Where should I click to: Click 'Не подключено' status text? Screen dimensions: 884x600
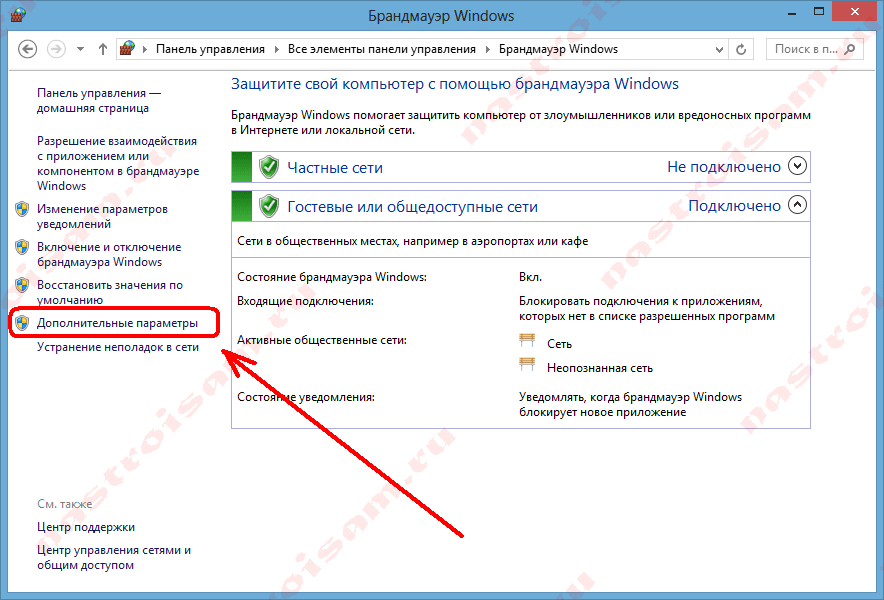click(724, 167)
